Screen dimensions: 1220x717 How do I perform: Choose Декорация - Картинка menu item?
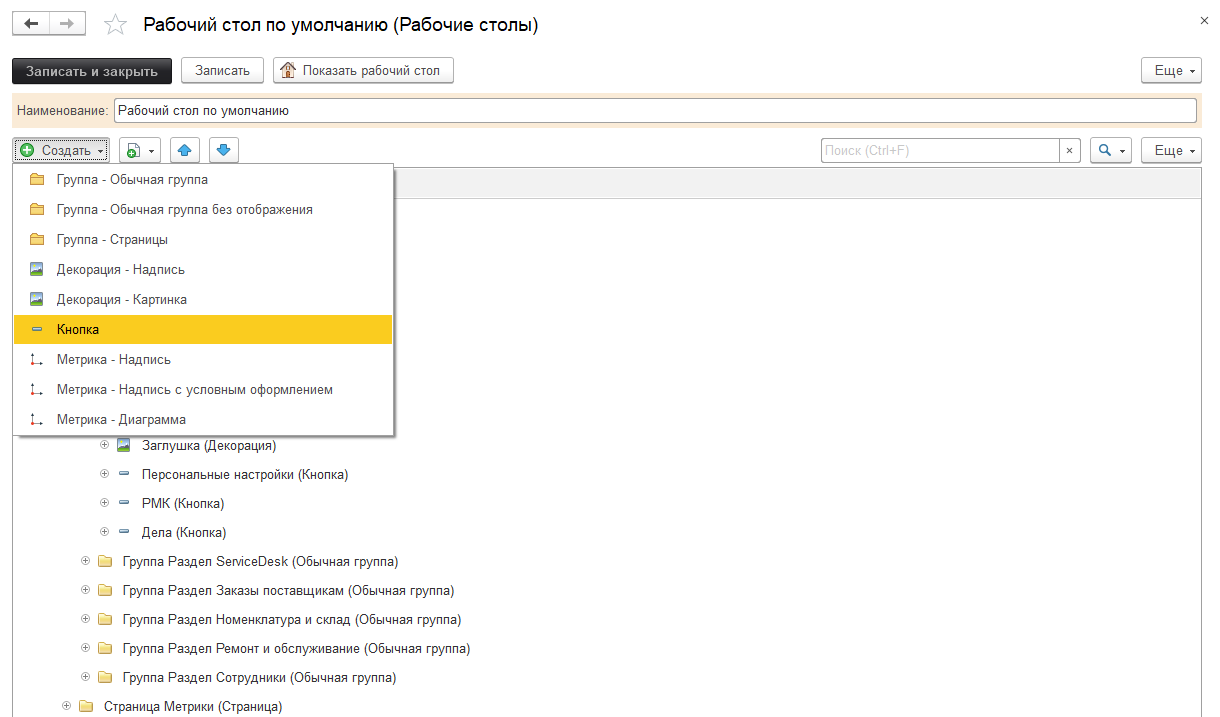point(121,299)
